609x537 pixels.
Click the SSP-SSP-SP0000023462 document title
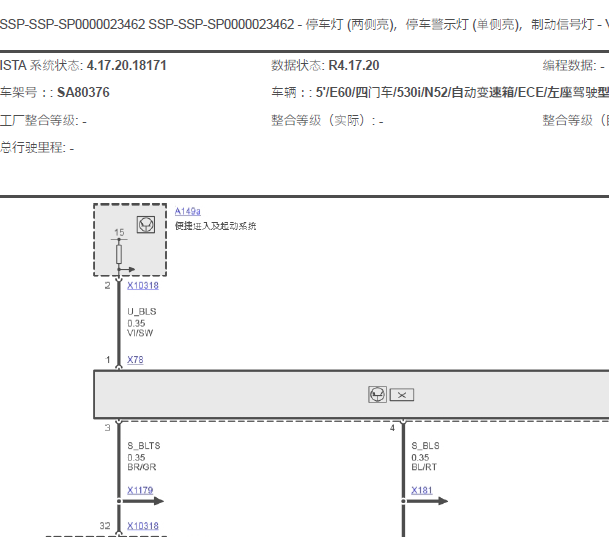304,24
